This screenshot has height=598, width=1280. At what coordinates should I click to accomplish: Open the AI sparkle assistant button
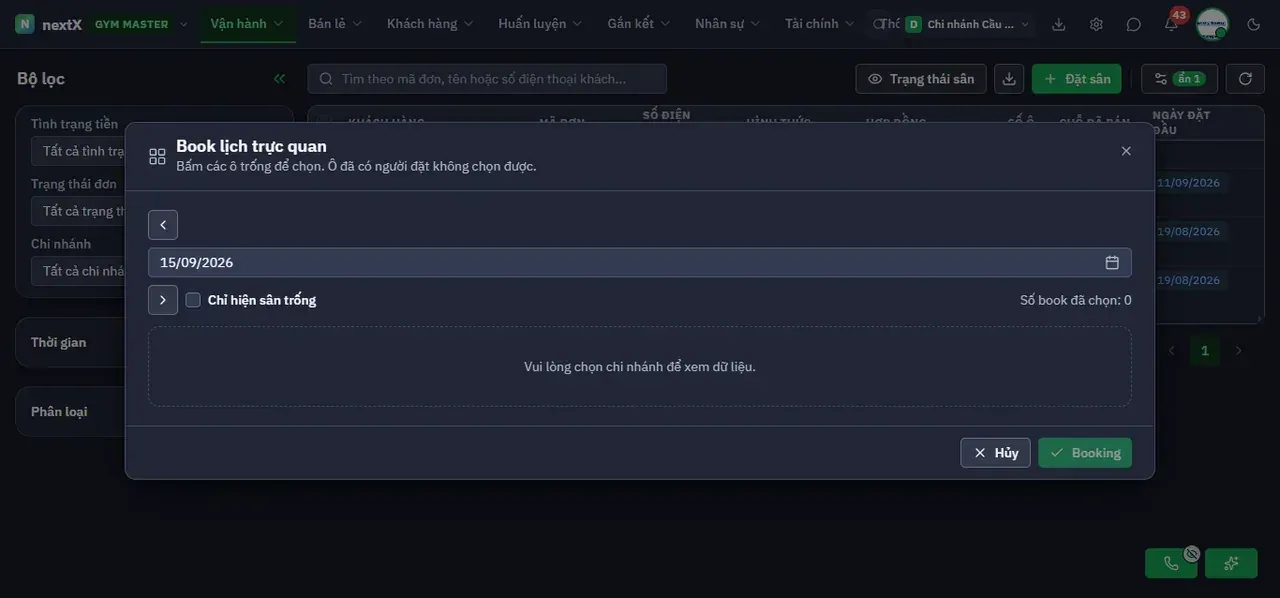(x=1231, y=563)
